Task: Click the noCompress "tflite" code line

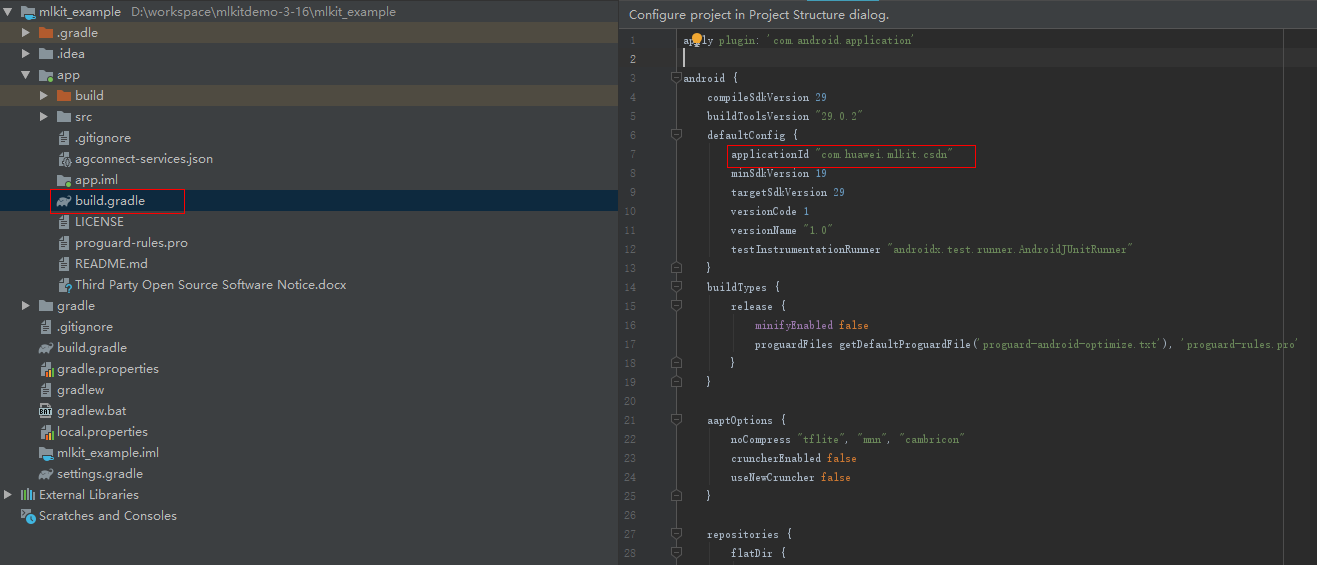Action: (x=848, y=439)
